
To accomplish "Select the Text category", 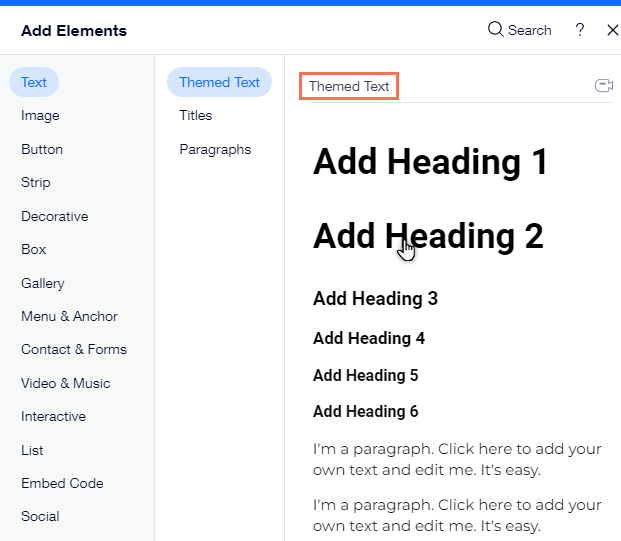I will 34,82.
